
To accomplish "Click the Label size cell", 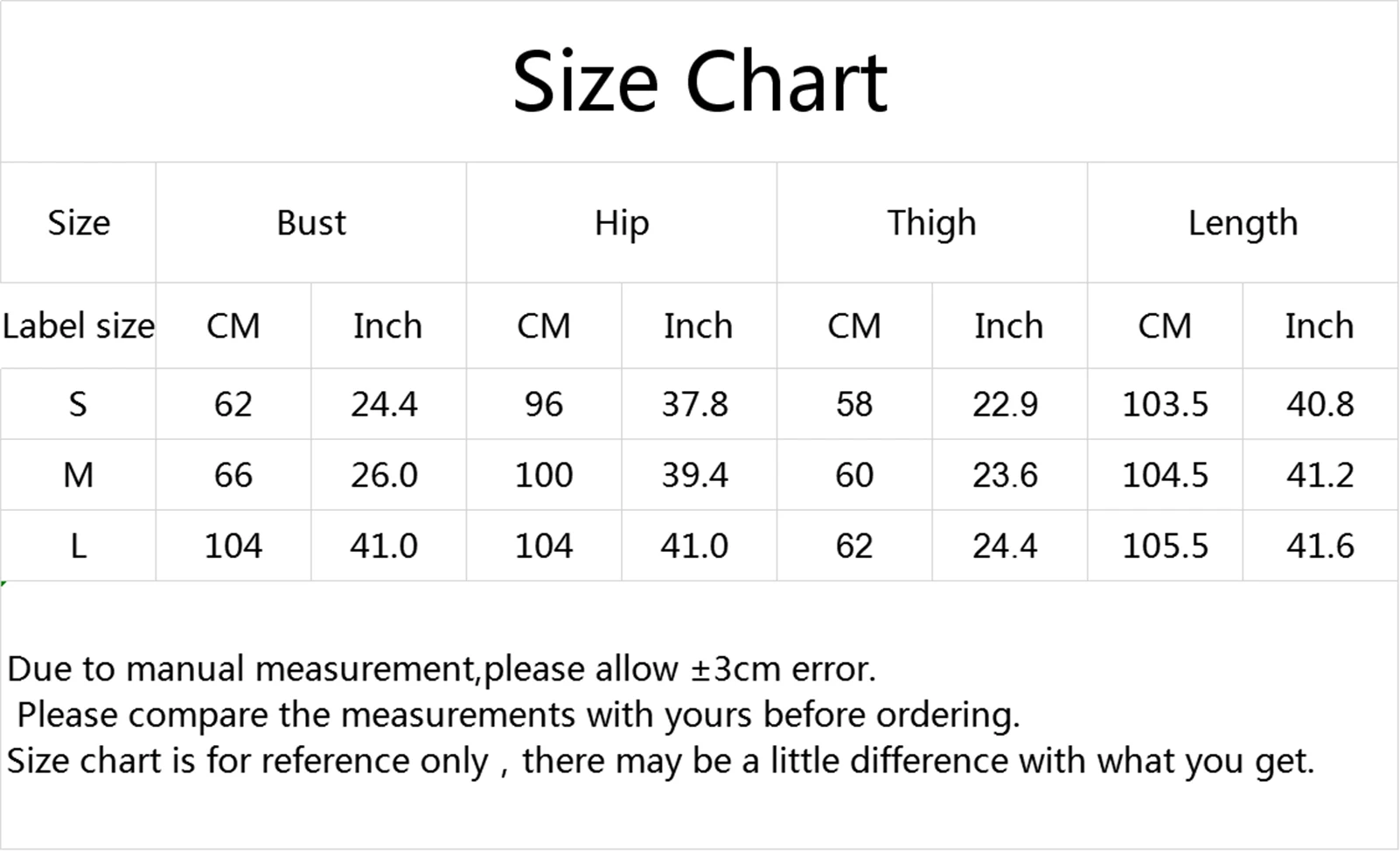I will (78, 326).
